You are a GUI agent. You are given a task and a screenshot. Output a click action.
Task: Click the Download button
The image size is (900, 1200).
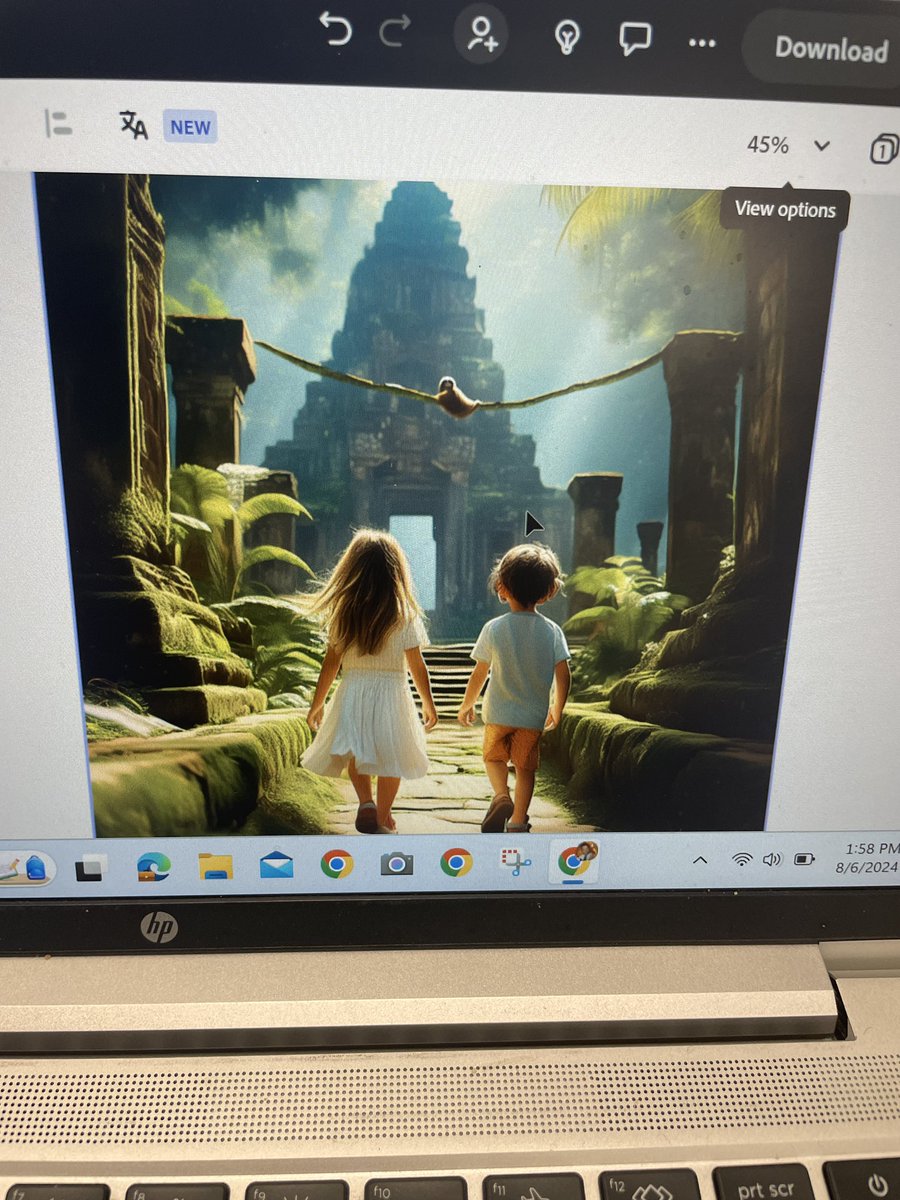(830, 48)
